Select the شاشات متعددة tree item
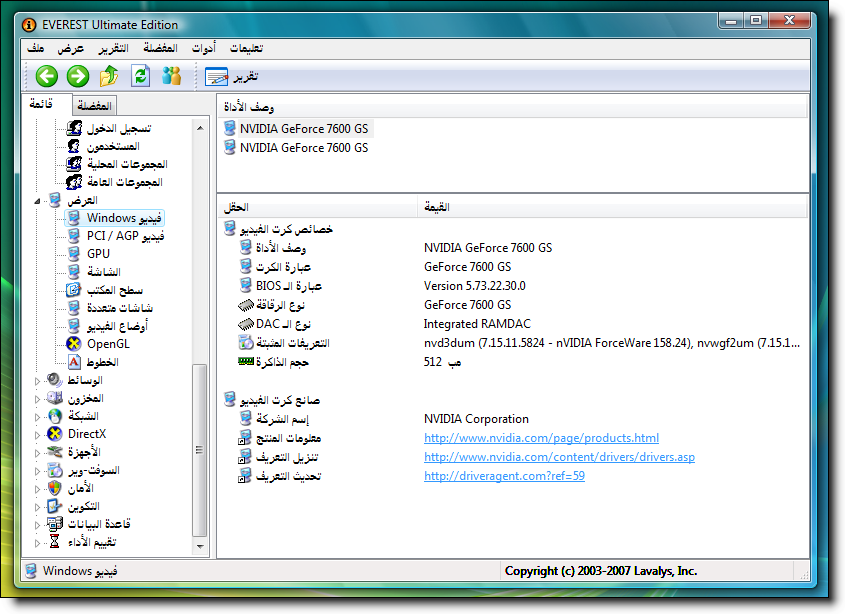 pos(120,308)
